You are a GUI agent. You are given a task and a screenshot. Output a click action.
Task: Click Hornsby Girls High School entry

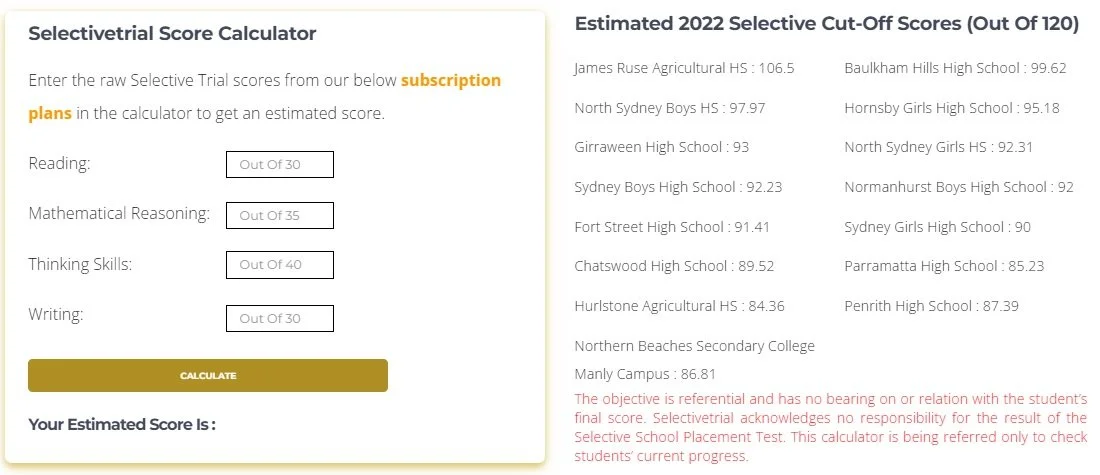point(952,108)
